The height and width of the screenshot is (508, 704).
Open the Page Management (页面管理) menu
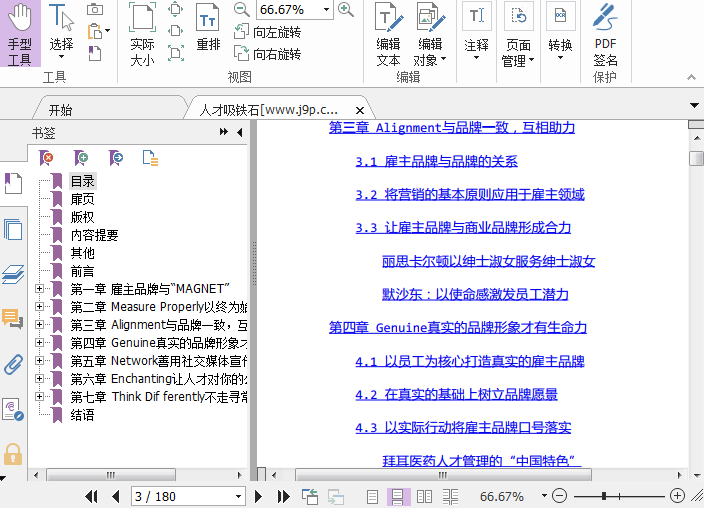point(518,34)
